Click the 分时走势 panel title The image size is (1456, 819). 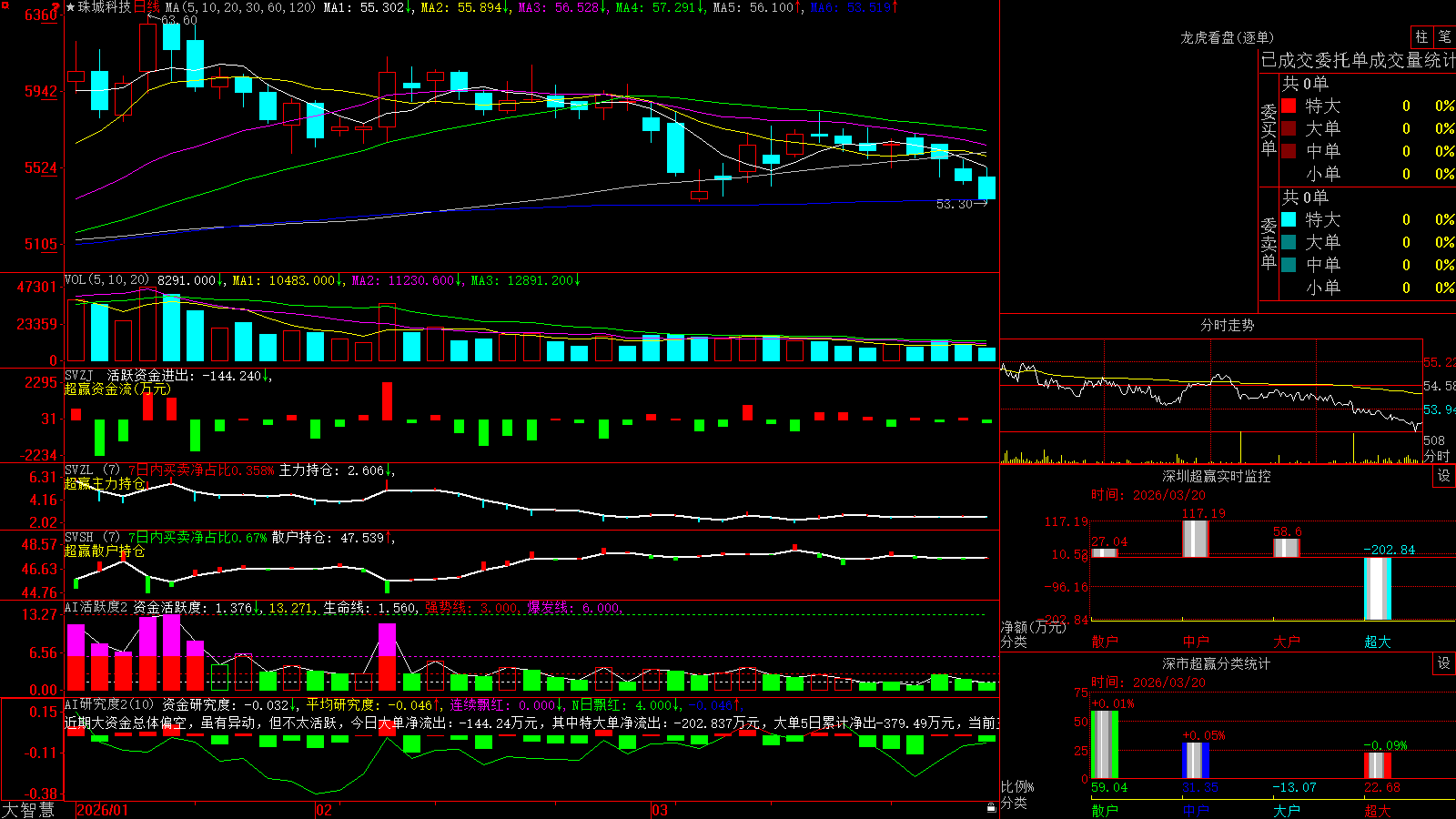point(1228,325)
